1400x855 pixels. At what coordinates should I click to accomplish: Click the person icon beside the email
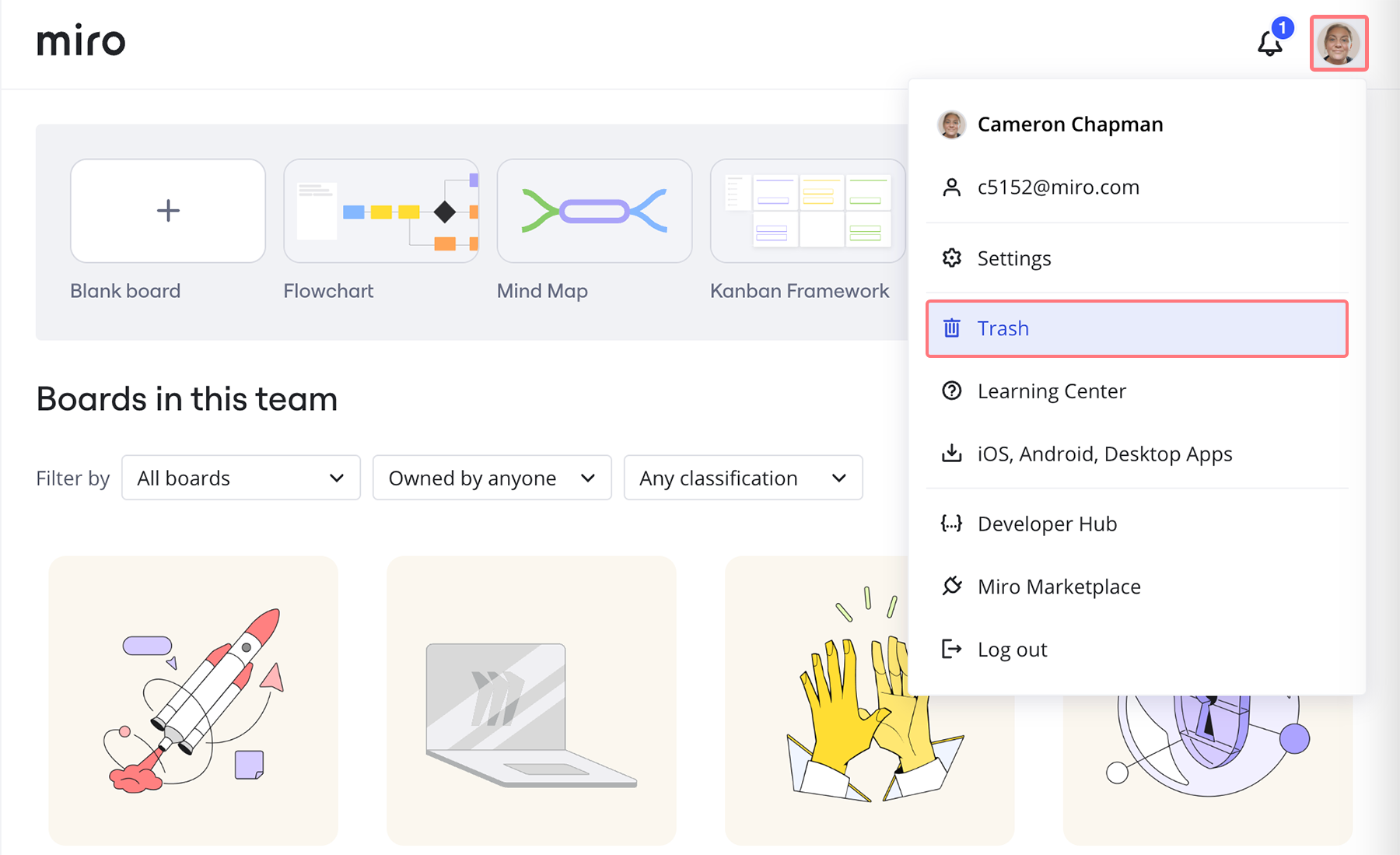[x=951, y=187]
